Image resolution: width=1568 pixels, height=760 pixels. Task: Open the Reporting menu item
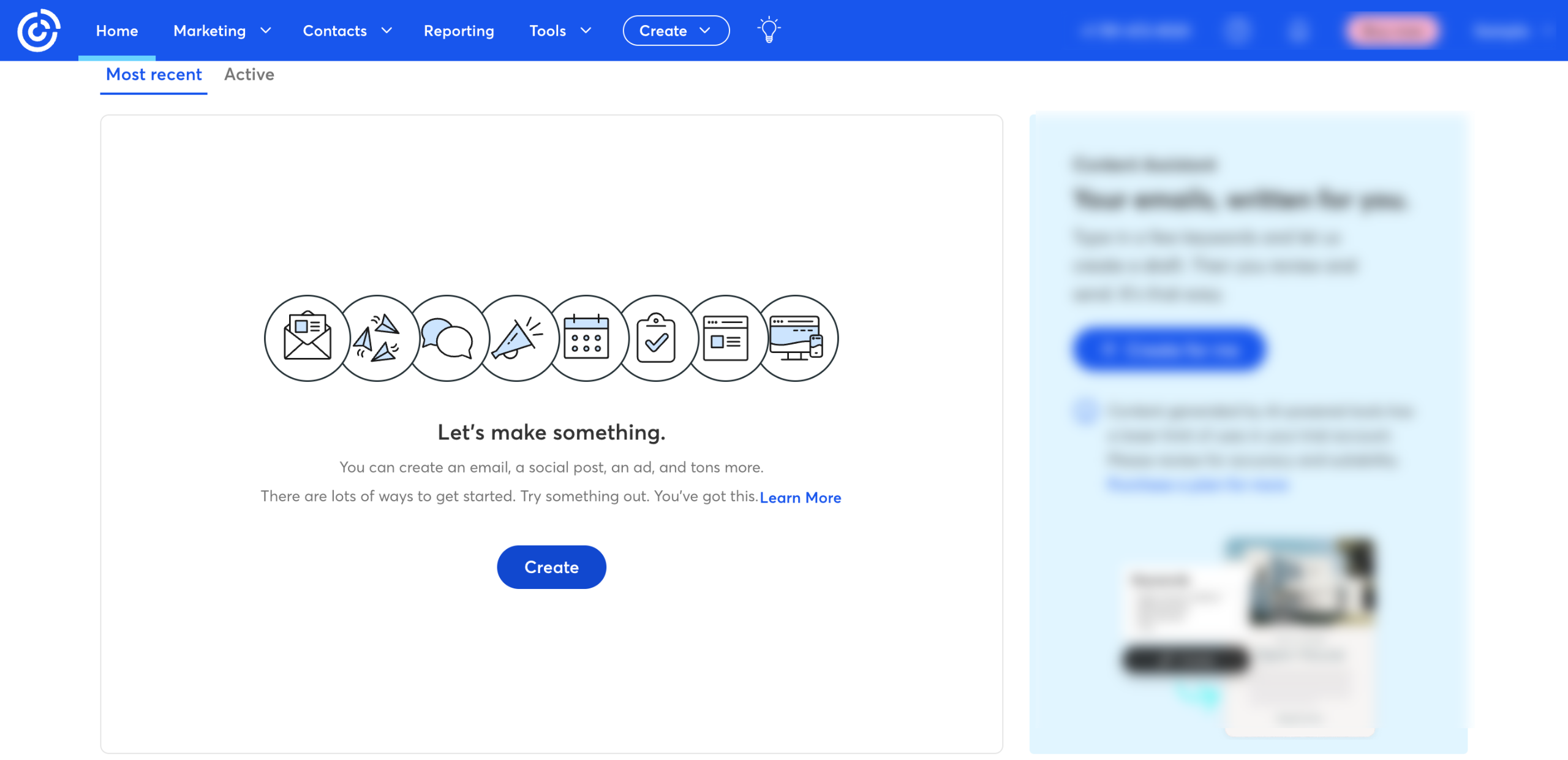click(x=459, y=31)
